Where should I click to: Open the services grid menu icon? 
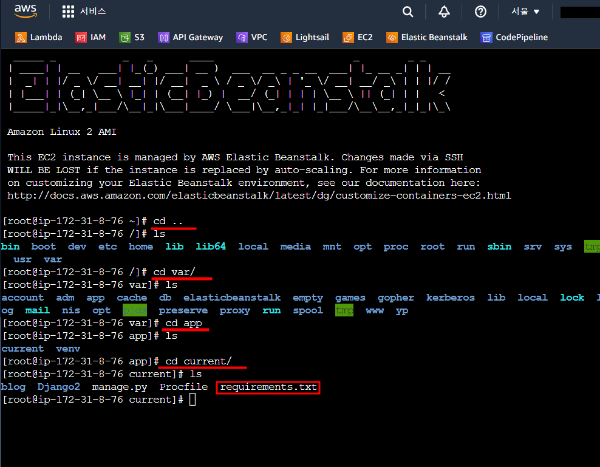tap(68, 11)
